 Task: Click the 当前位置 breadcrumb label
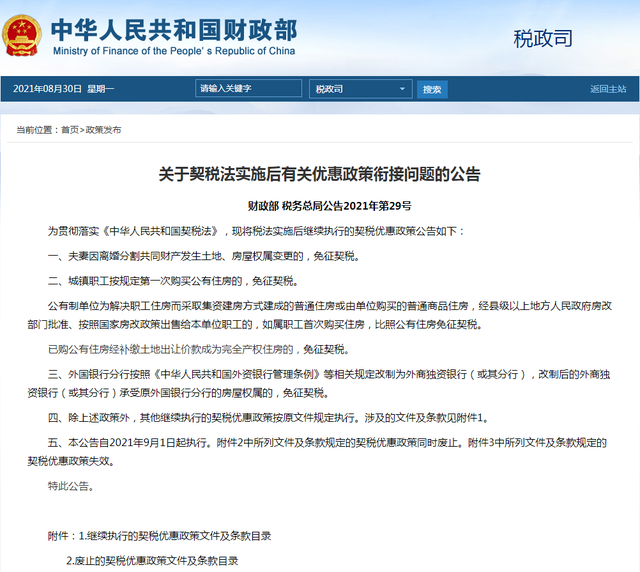[35, 130]
